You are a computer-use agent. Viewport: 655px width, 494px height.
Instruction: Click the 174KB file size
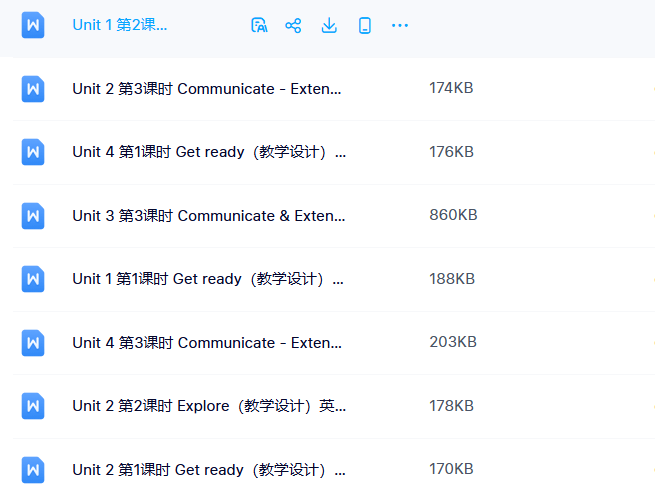[x=451, y=88]
